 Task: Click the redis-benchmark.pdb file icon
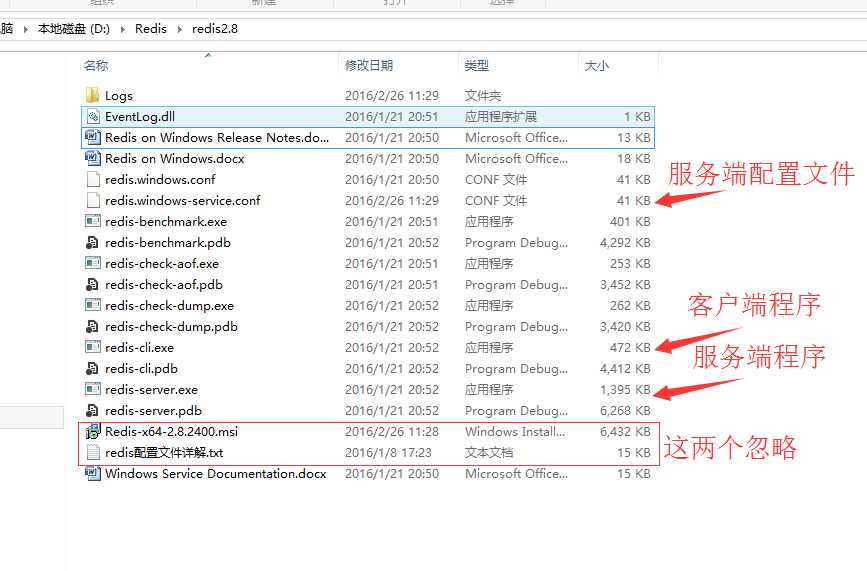(93, 242)
